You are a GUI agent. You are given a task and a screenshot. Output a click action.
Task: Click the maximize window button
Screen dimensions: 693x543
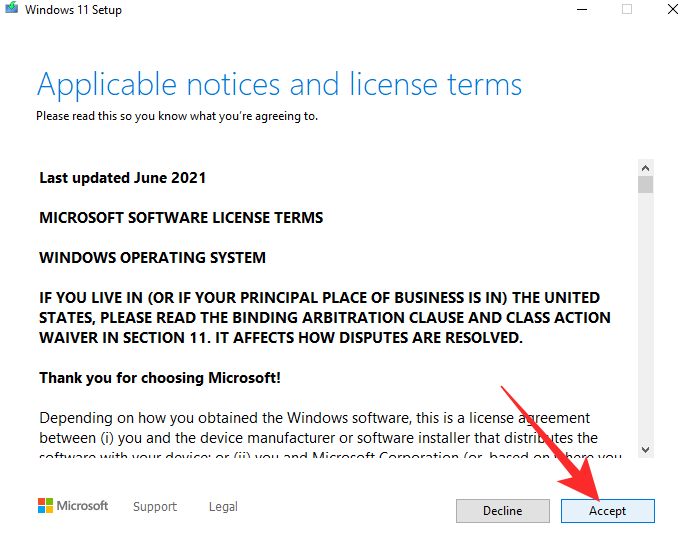[627, 9]
